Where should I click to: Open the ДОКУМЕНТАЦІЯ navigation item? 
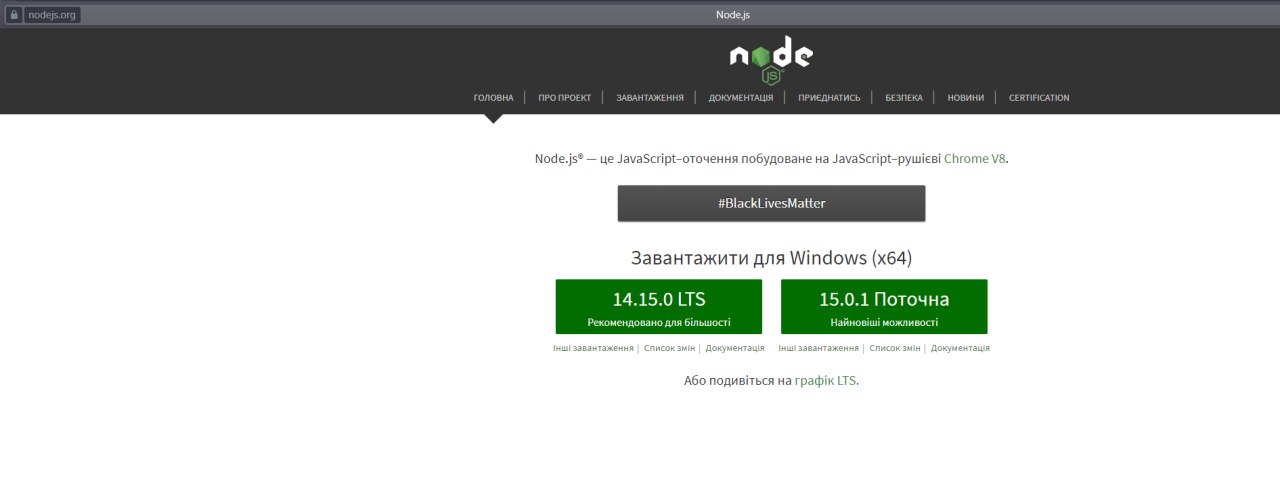tap(741, 98)
